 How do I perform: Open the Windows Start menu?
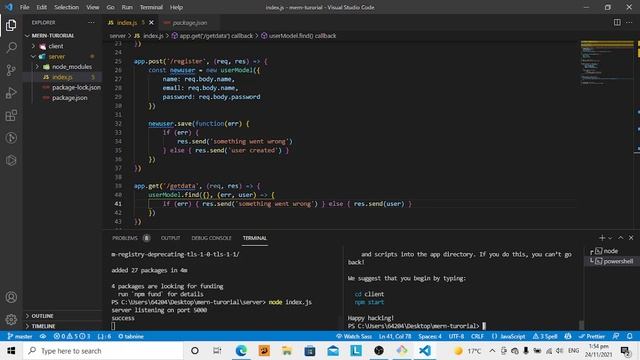pos(11,351)
